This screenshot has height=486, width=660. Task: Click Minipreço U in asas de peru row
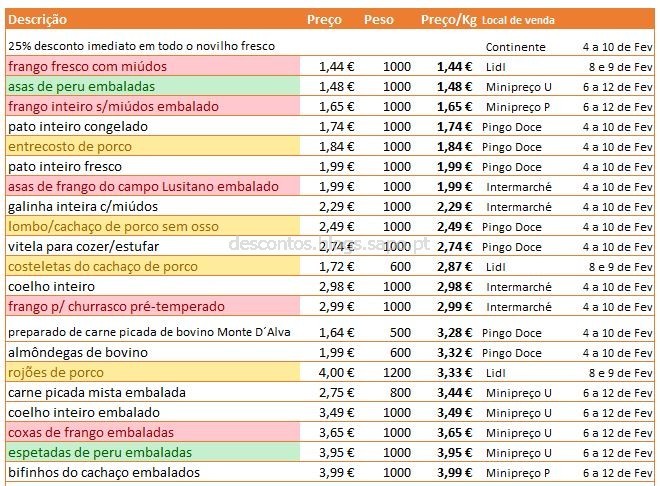point(519,87)
